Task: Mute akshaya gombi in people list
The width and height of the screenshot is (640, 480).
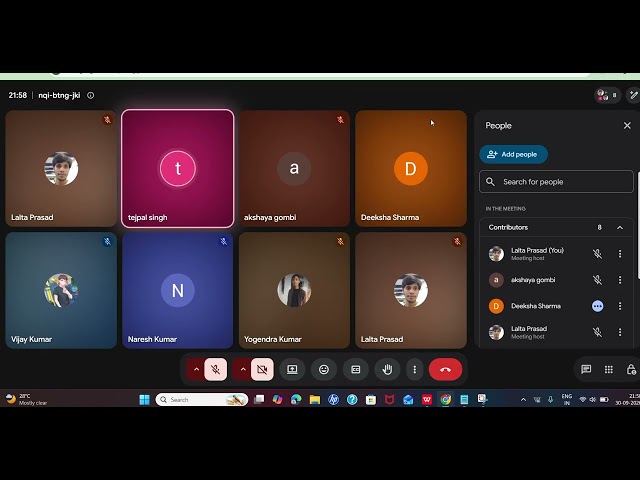Action: [x=597, y=280]
